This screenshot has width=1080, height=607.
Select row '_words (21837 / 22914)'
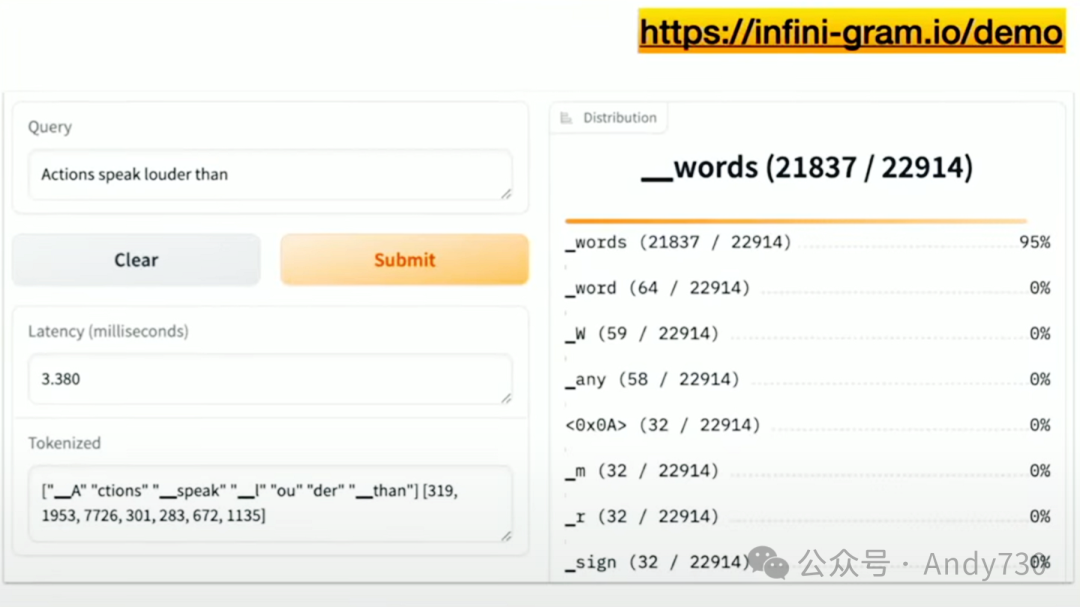(807, 243)
